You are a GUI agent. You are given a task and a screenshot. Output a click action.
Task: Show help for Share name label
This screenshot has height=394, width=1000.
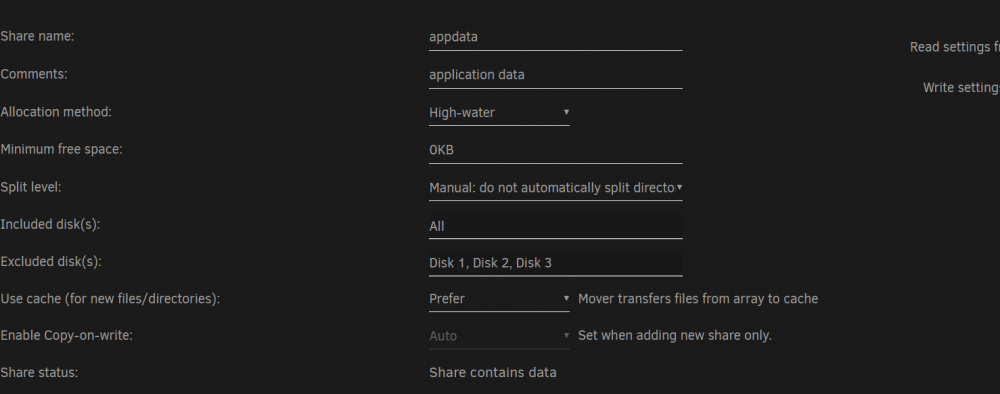click(x=37, y=36)
